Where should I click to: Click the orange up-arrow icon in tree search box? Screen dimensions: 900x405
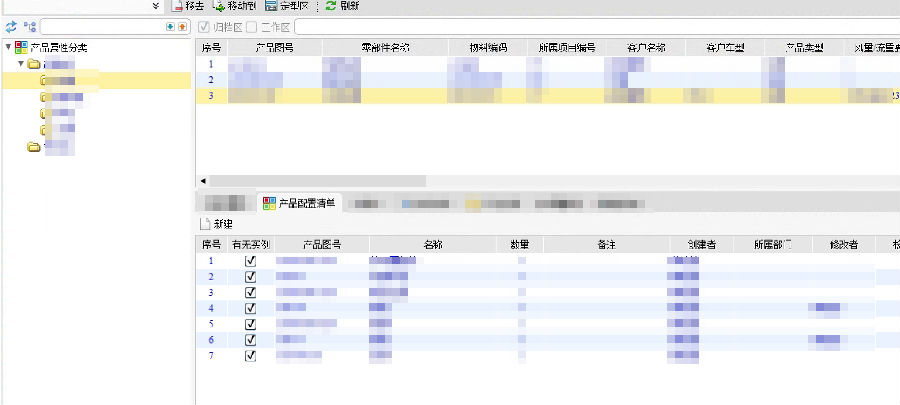(182, 26)
